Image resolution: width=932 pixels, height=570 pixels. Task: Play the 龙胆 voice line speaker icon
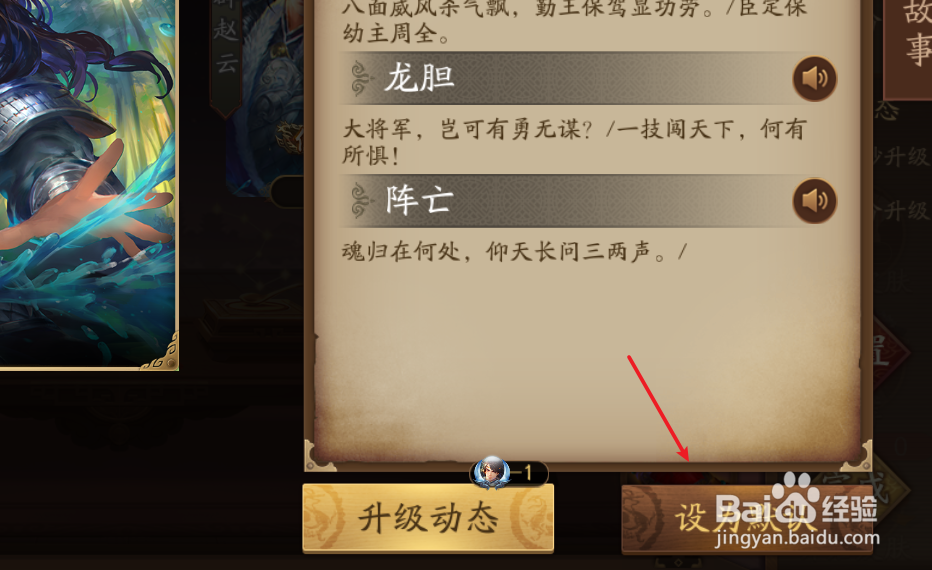click(x=814, y=78)
